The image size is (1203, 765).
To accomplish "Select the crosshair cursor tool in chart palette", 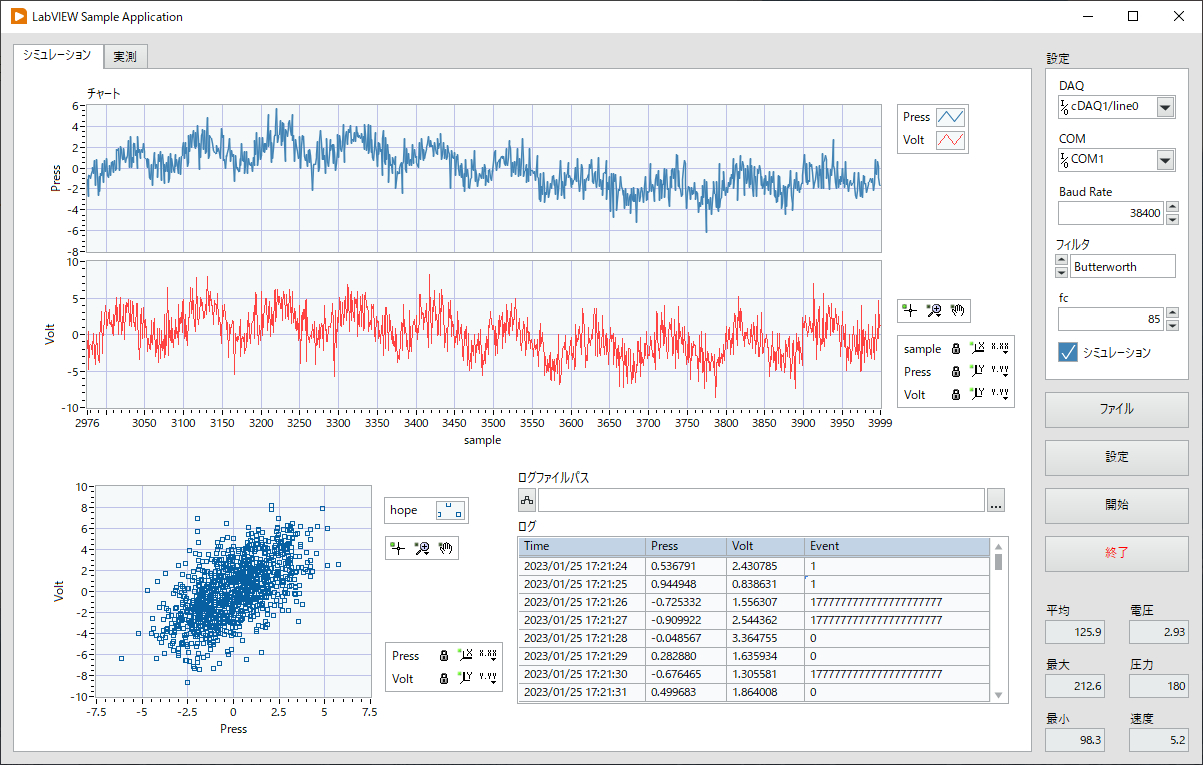I will tap(909, 311).
